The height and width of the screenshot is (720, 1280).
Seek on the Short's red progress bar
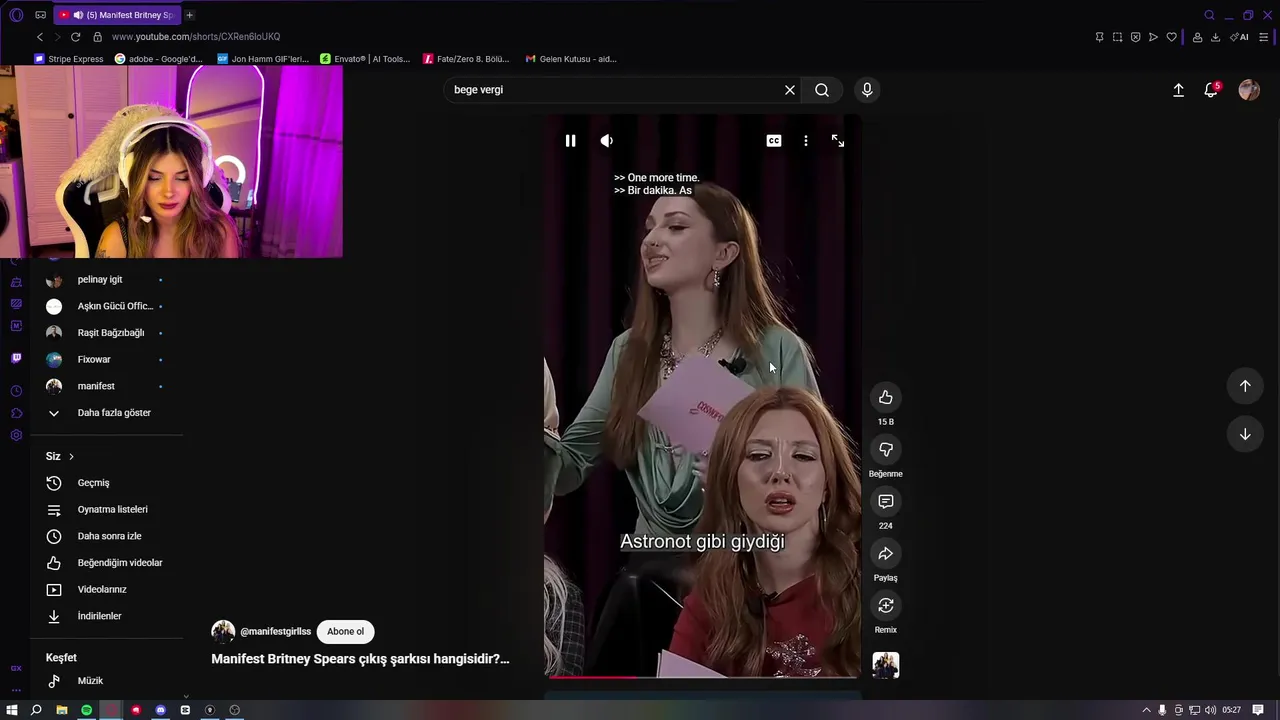click(702, 677)
